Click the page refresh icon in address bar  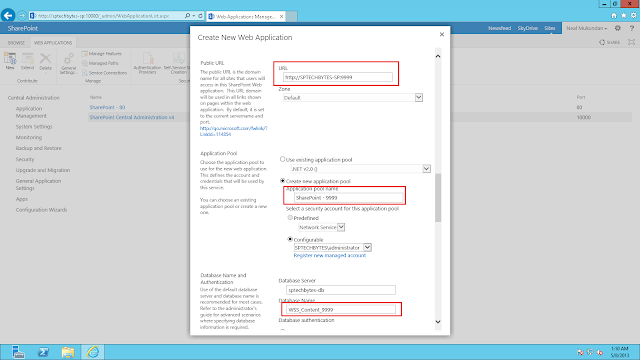(x=200, y=16)
